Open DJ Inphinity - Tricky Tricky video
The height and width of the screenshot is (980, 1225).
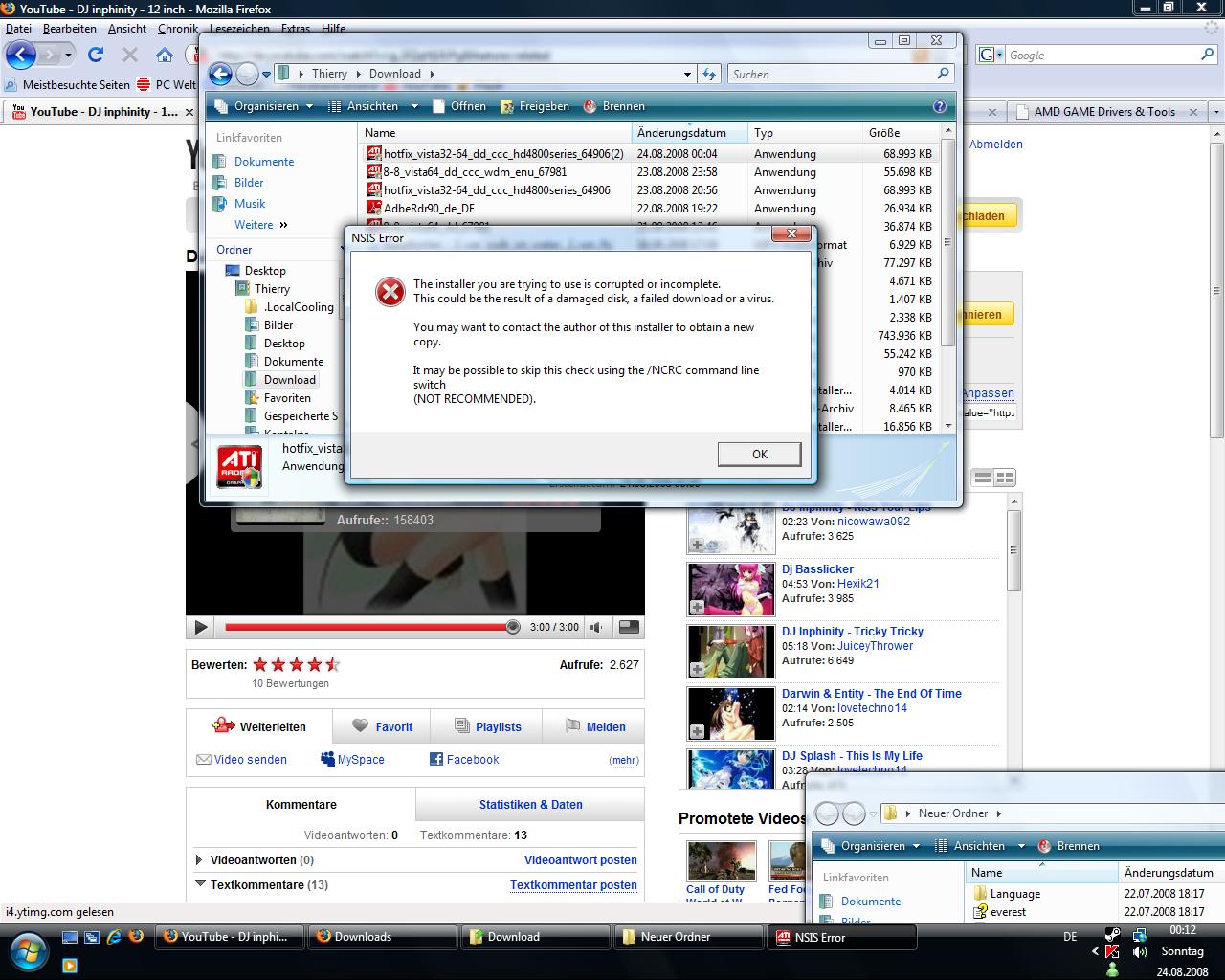click(x=852, y=632)
